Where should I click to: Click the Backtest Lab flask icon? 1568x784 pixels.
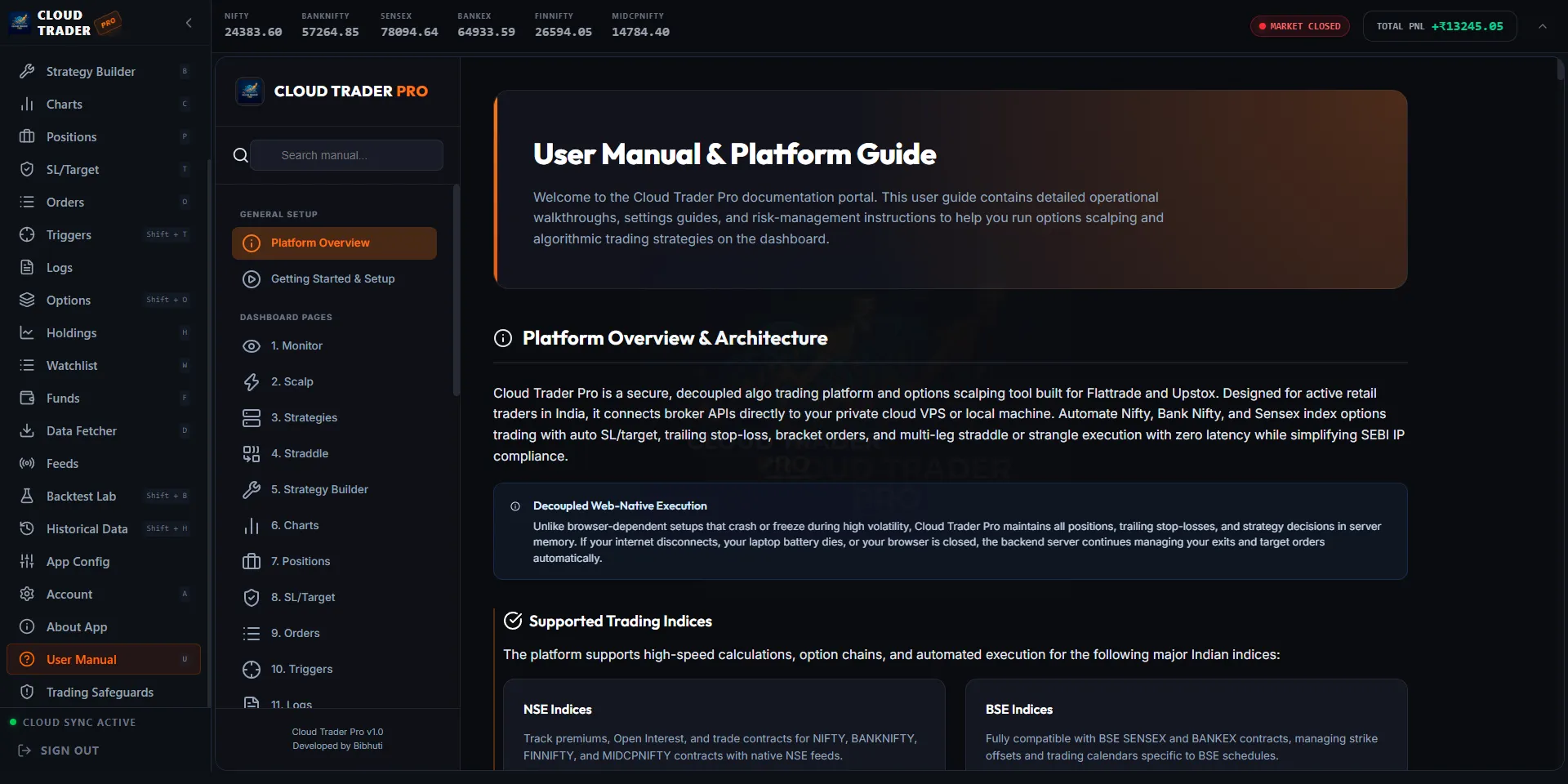coord(27,496)
